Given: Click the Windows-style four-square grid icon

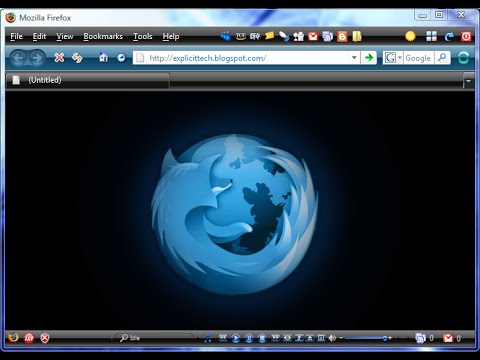Looking at the screenshot, I should coord(431,36).
